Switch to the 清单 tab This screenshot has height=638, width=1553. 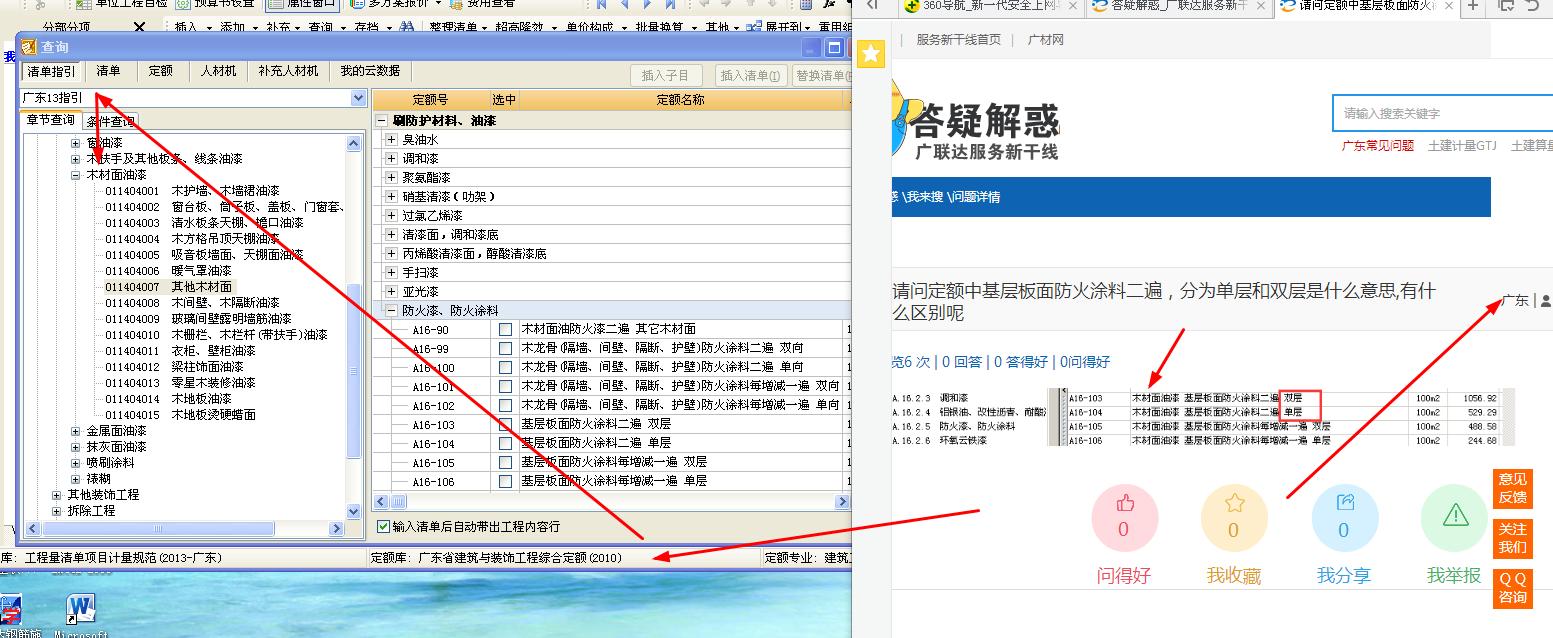(108, 71)
